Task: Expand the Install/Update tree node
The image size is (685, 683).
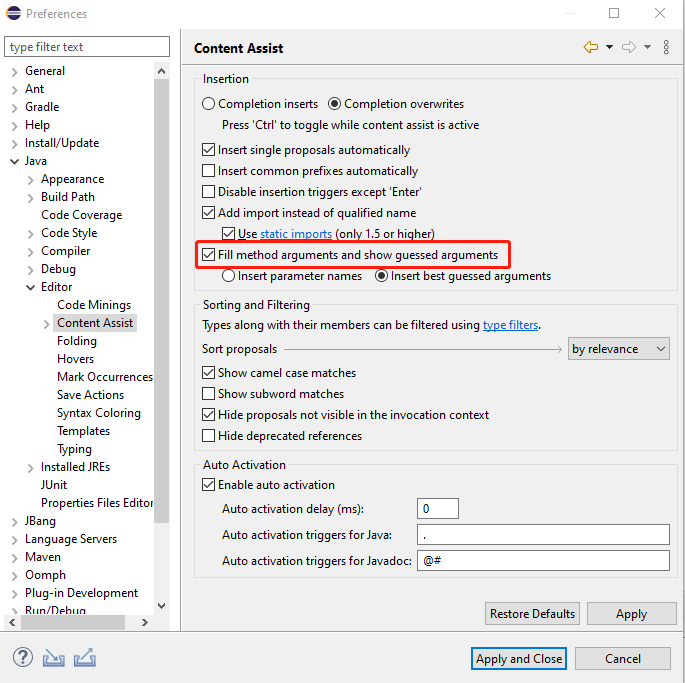Action: [x=14, y=144]
